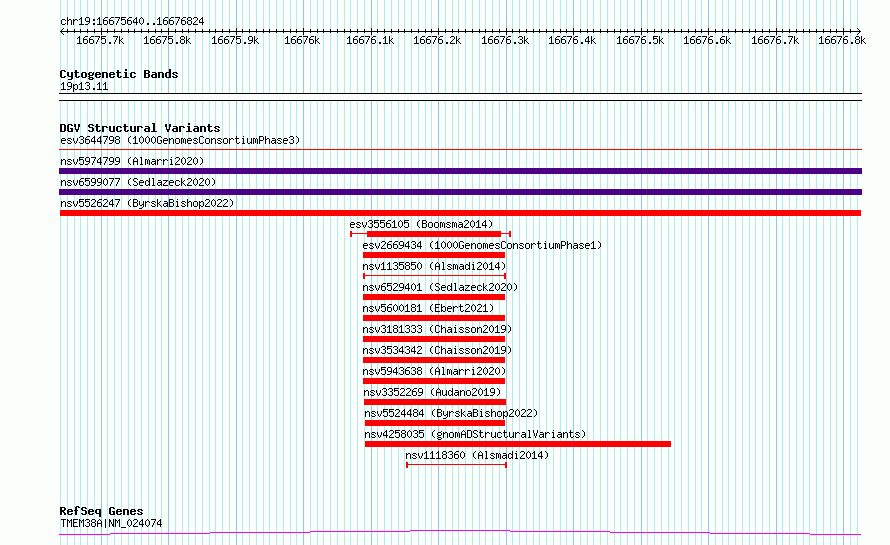
Task: Open nsv4258035 (gnomADStructuralVariants) label
Action: [475, 434]
